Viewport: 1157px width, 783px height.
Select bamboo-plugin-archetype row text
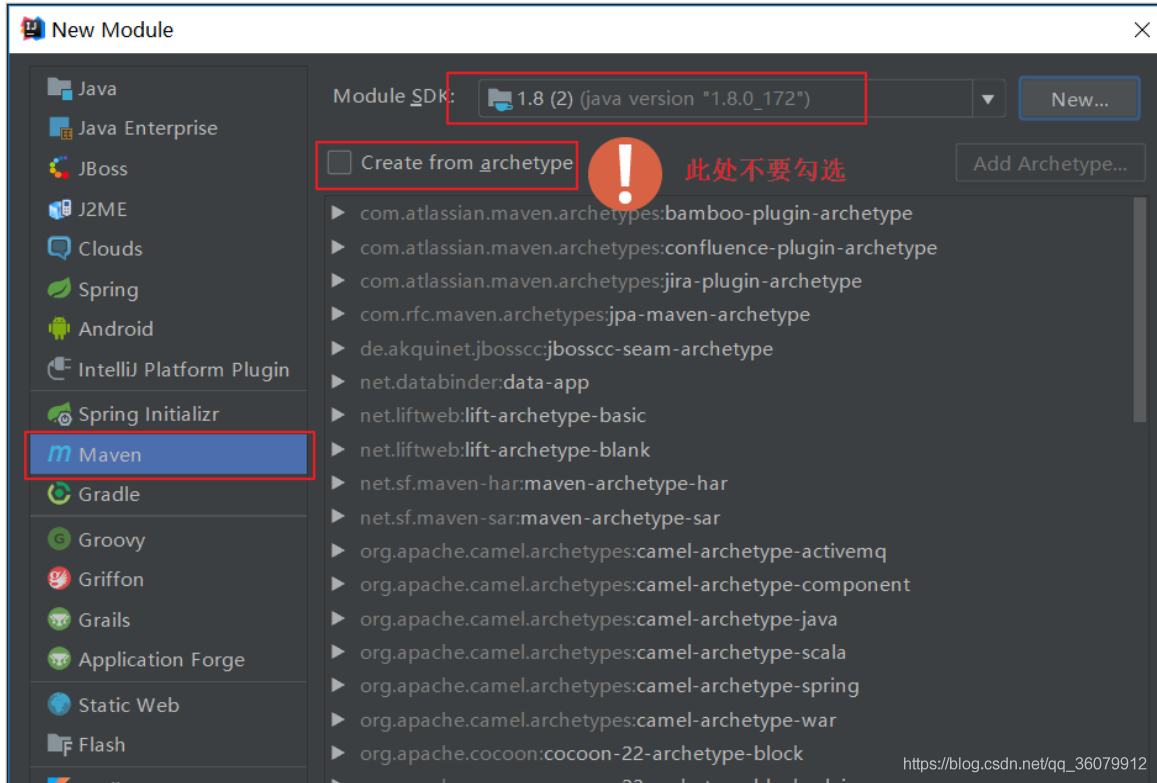click(636, 213)
